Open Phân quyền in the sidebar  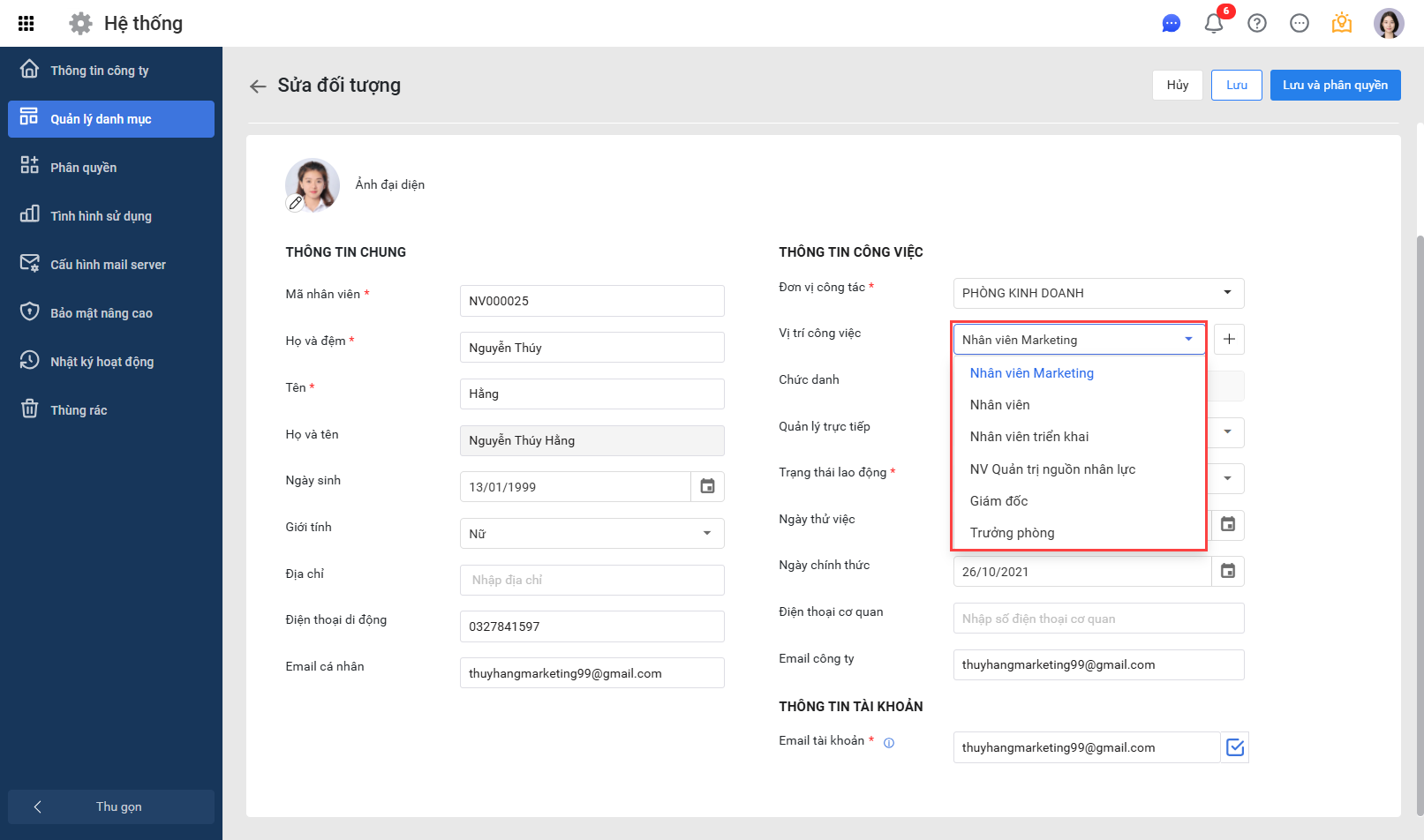pos(111,168)
